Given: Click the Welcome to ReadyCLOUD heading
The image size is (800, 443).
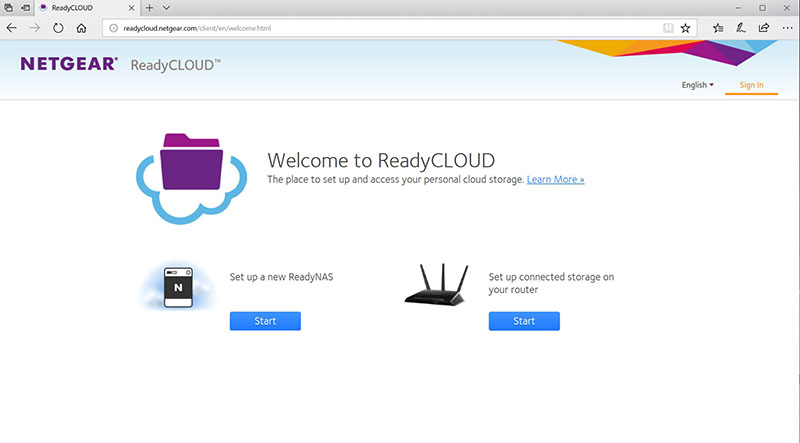Looking at the screenshot, I should pos(381,160).
